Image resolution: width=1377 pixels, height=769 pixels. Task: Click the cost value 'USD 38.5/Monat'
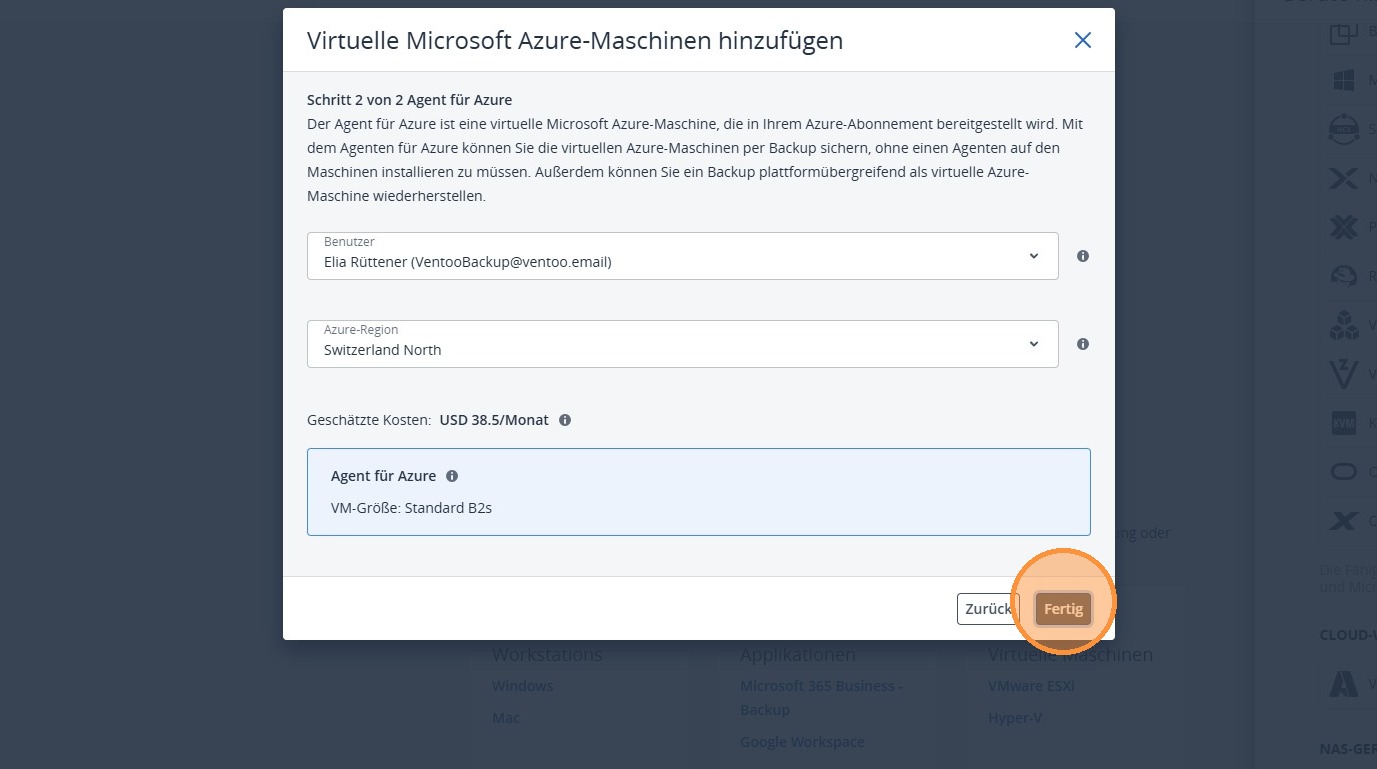point(494,420)
